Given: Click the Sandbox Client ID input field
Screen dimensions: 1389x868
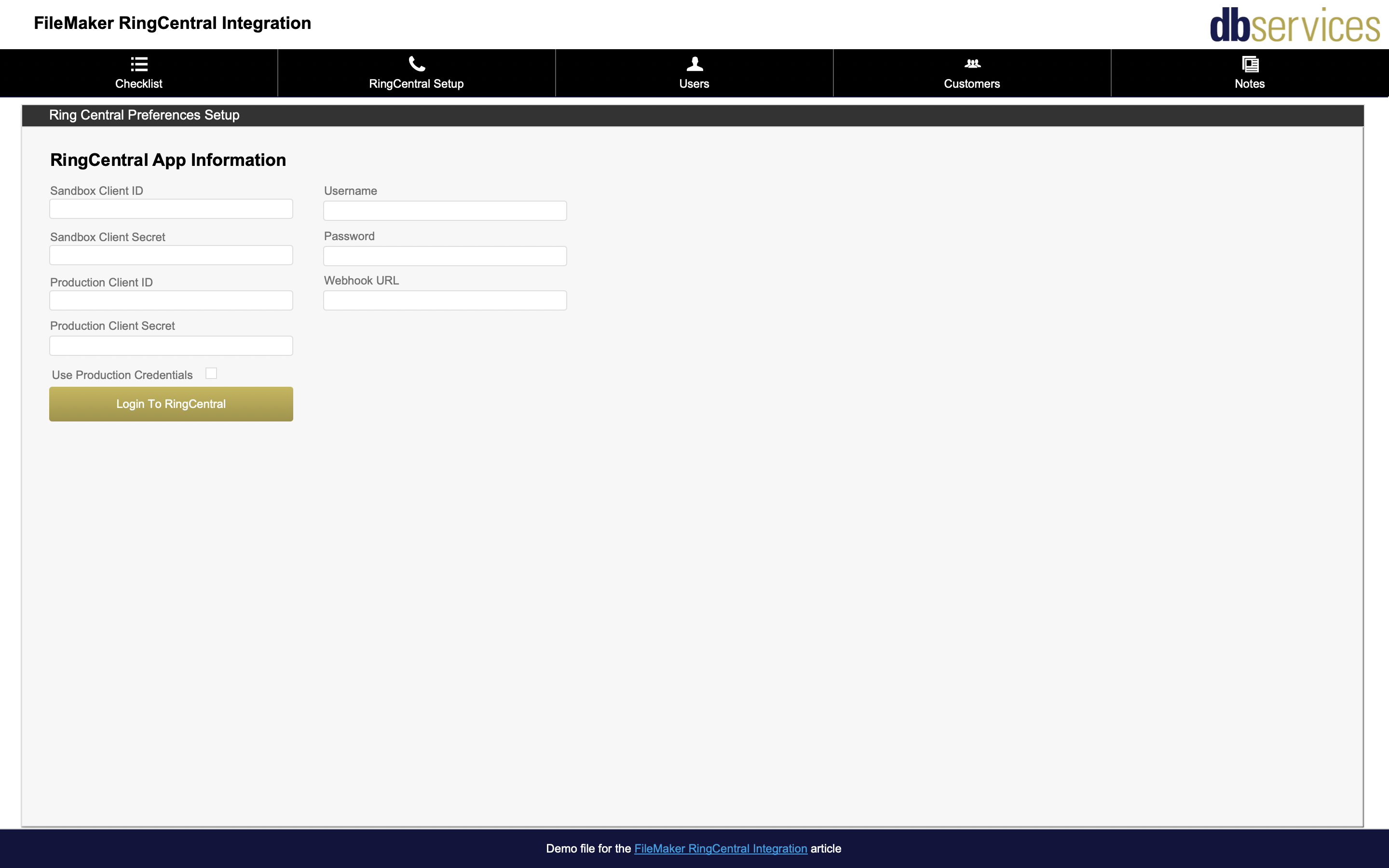Looking at the screenshot, I should click(171, 209).
